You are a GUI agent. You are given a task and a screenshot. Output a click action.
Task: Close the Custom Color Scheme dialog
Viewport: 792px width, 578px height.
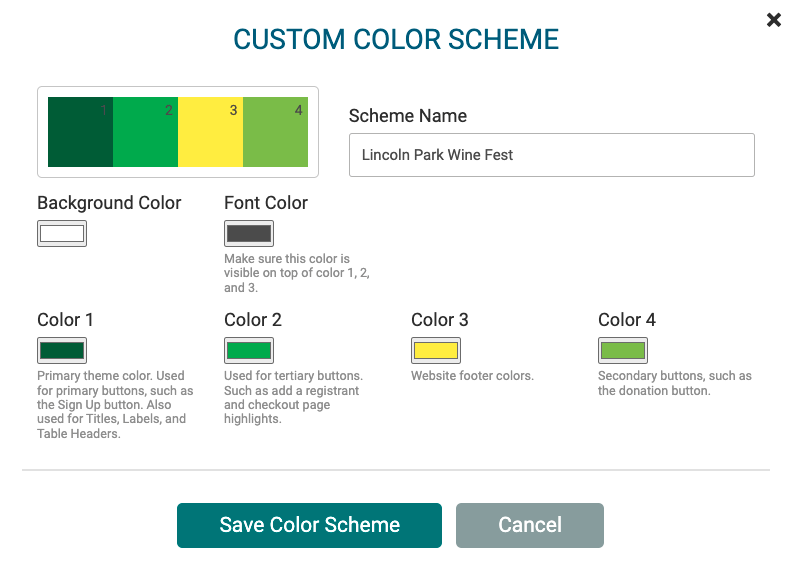pos(773,20)
